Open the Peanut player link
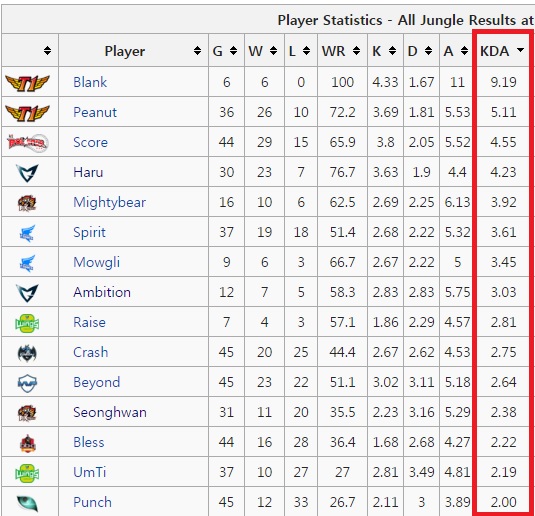This screenshot has height=516, width=535. (95, 112)
